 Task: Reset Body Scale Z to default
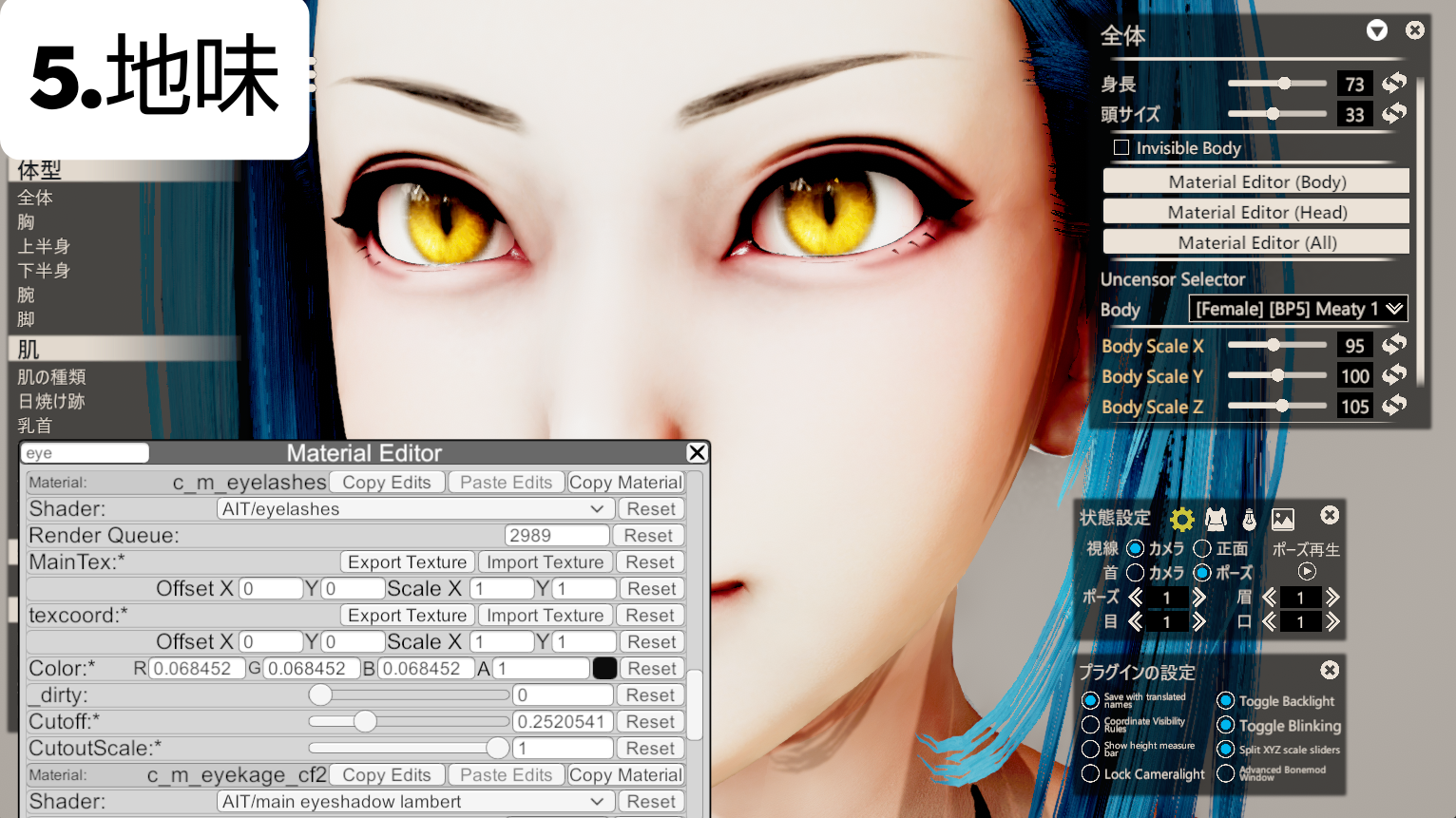1394,406
